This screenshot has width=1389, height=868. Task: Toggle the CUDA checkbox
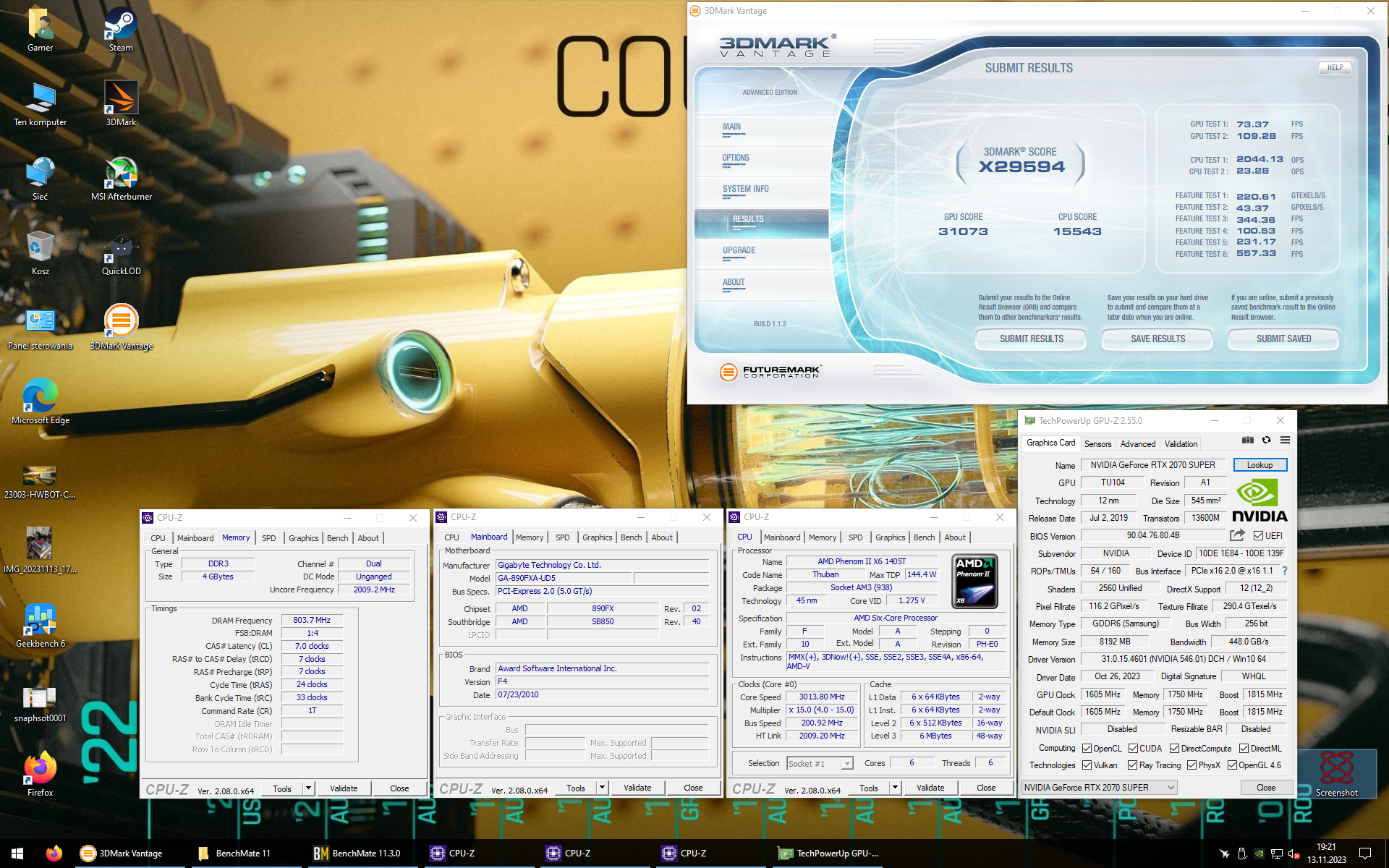coord(1134,749)
